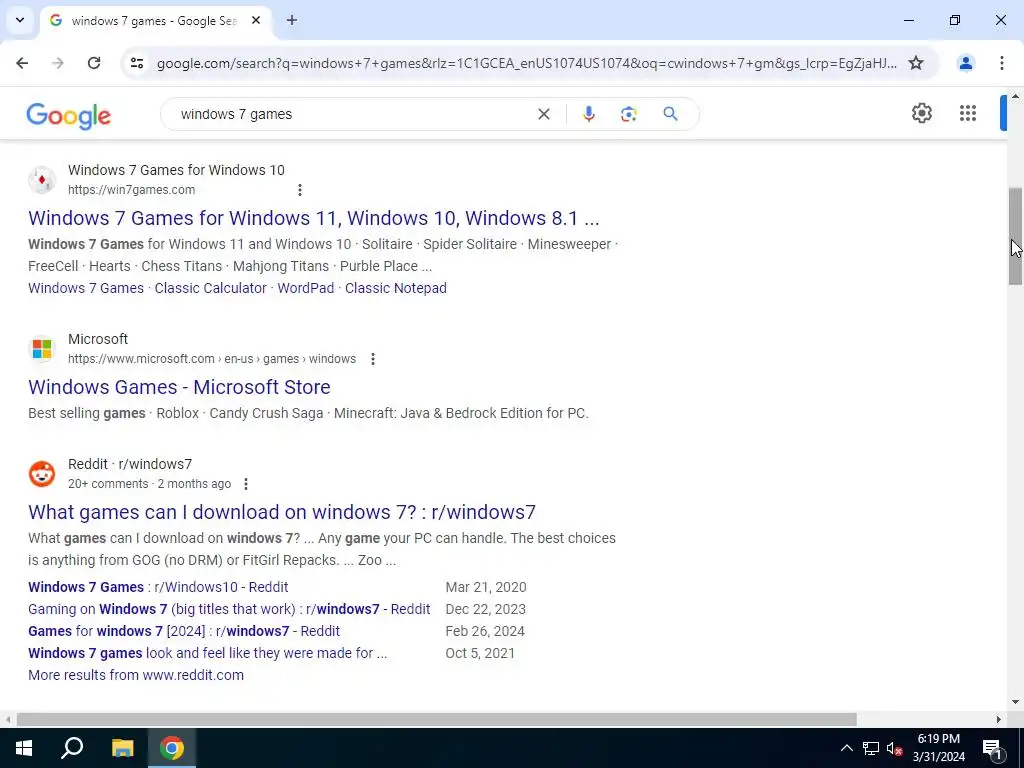The width and height of the screenshot is (1024, 768).
Task: Open Windows 7 Games for Windows 11 result
Action: click(313, 217)
